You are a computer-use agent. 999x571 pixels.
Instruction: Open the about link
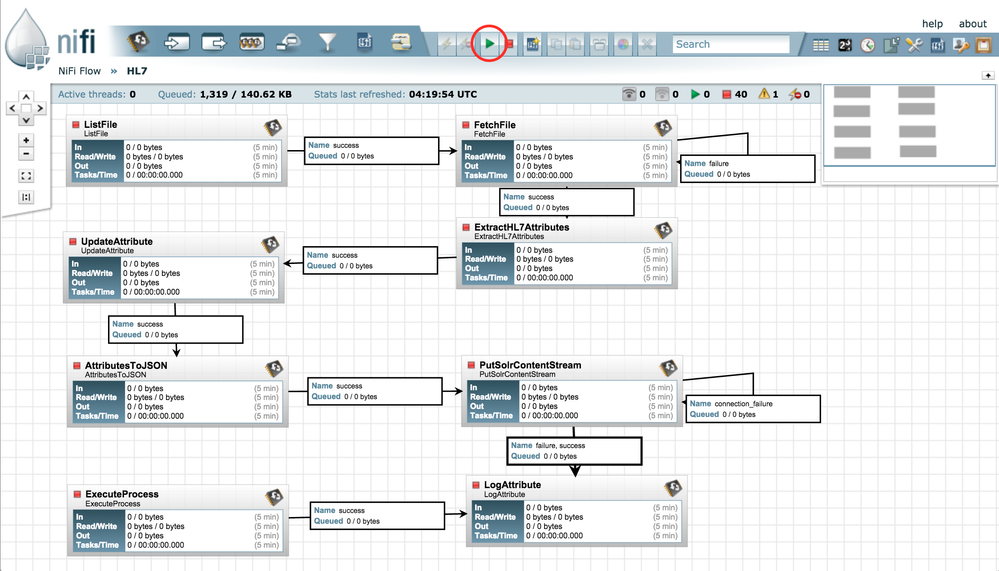(972, 24)
